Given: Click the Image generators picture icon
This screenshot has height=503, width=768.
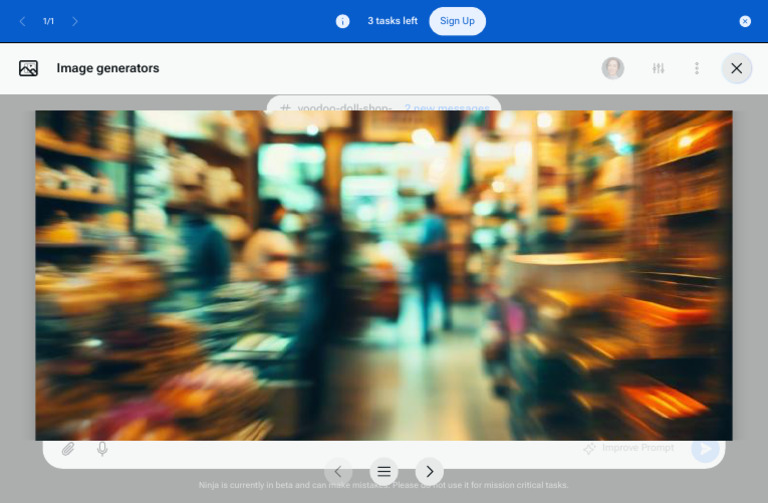Looking at the screenshot, I should point(28,68).
